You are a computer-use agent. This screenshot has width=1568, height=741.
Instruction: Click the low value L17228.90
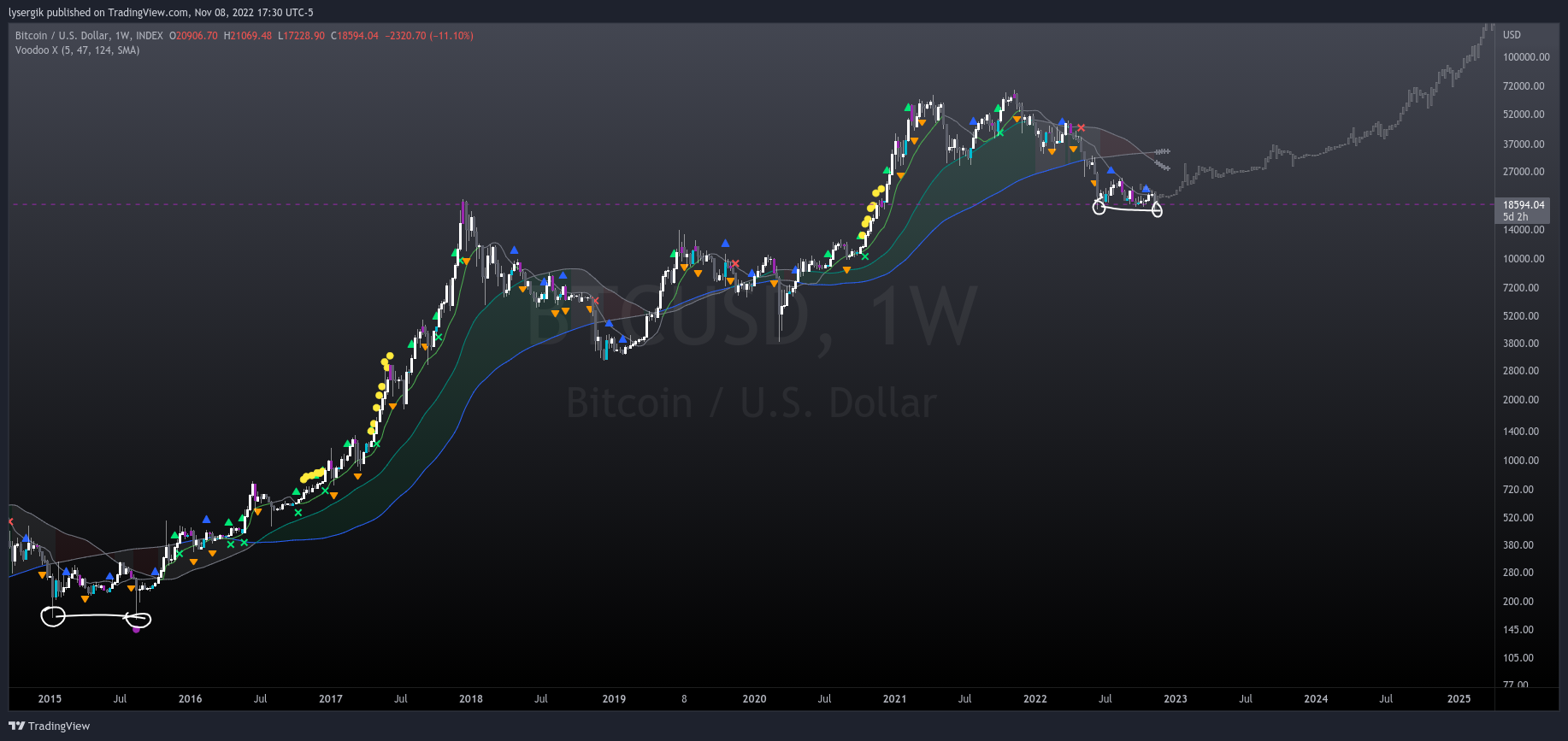(301, 36)
